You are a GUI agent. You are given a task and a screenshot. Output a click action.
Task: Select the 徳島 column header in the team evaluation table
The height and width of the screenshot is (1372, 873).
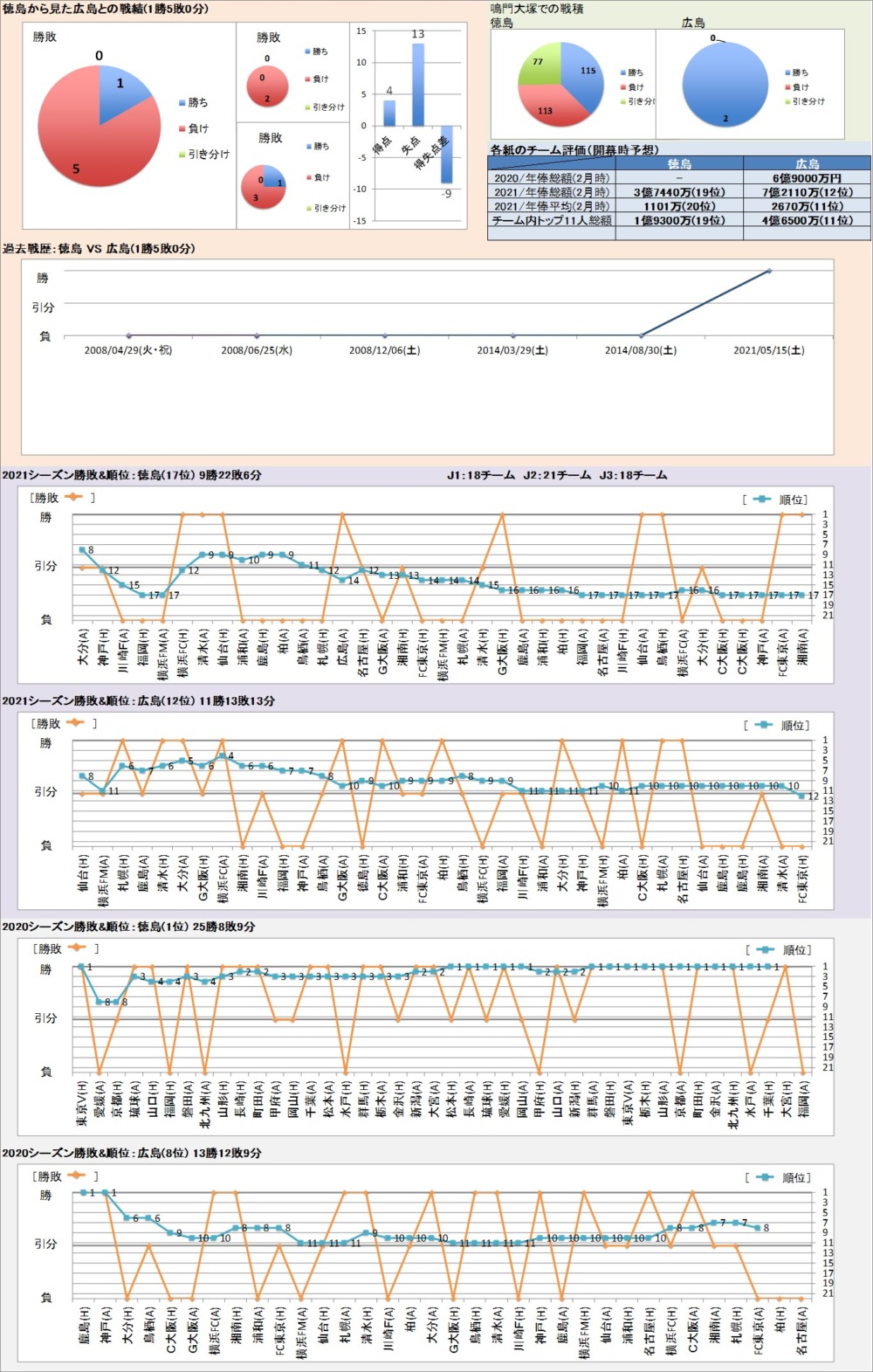(679, 163)
